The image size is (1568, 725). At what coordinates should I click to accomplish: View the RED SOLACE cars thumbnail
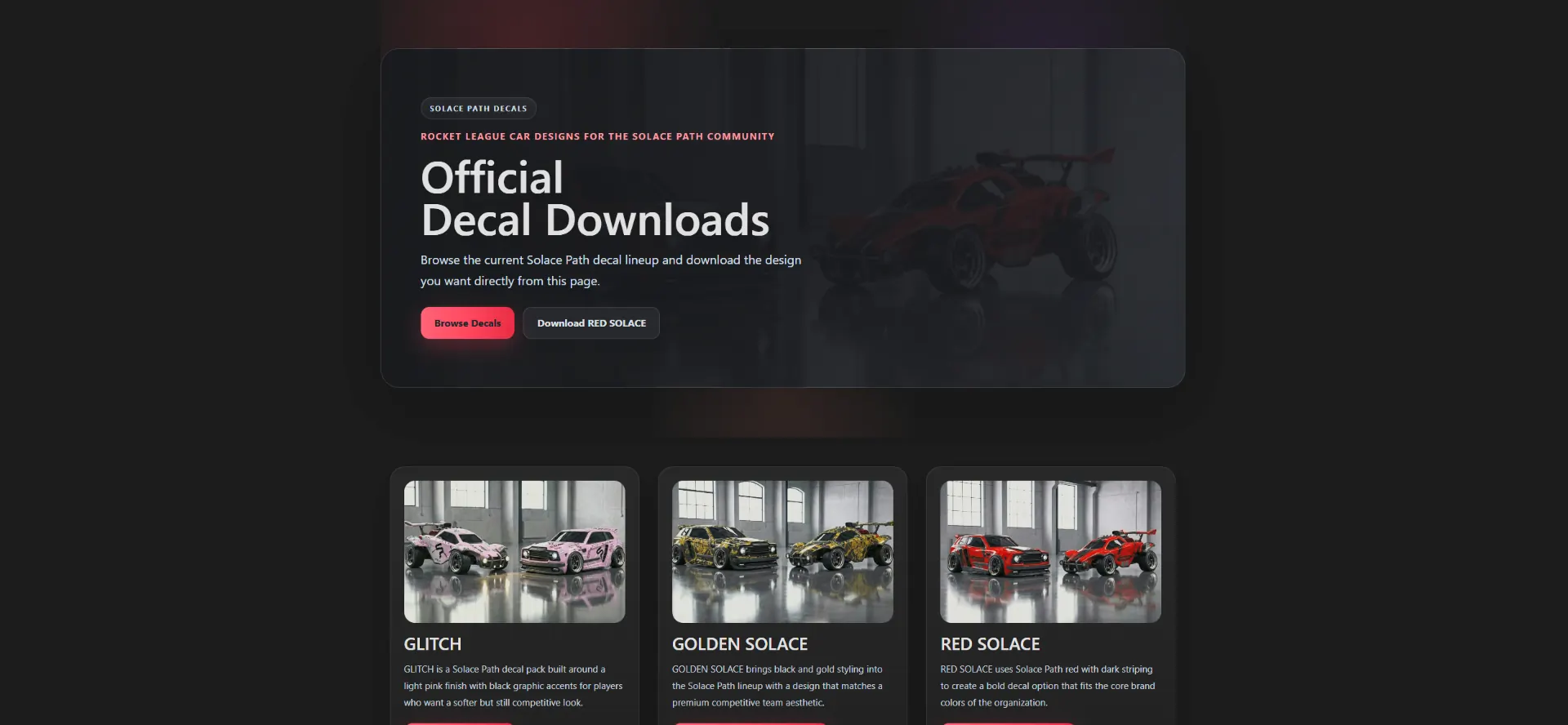1050,552
